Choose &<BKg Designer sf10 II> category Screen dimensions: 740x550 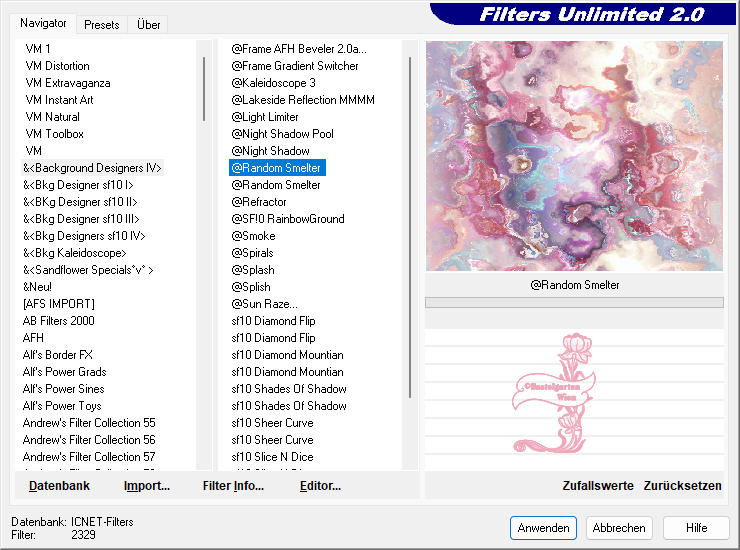click(80, 202)
